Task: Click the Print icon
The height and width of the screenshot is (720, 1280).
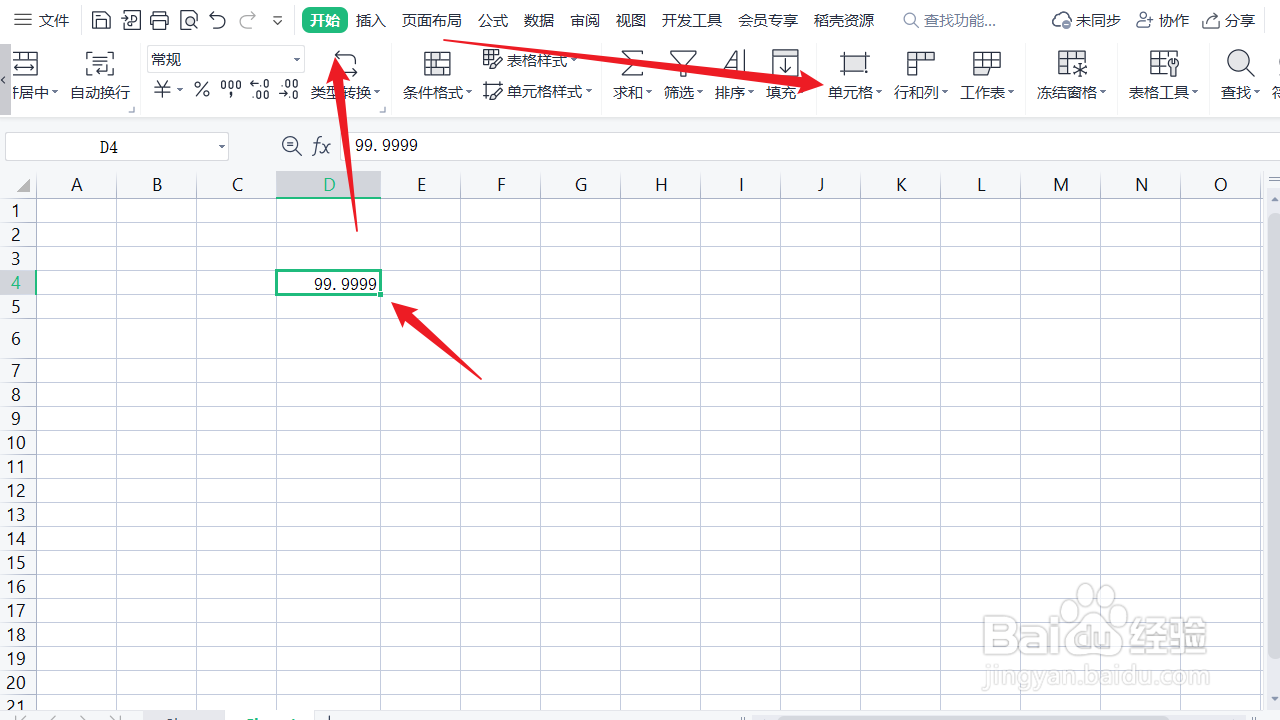Action: 159,20
